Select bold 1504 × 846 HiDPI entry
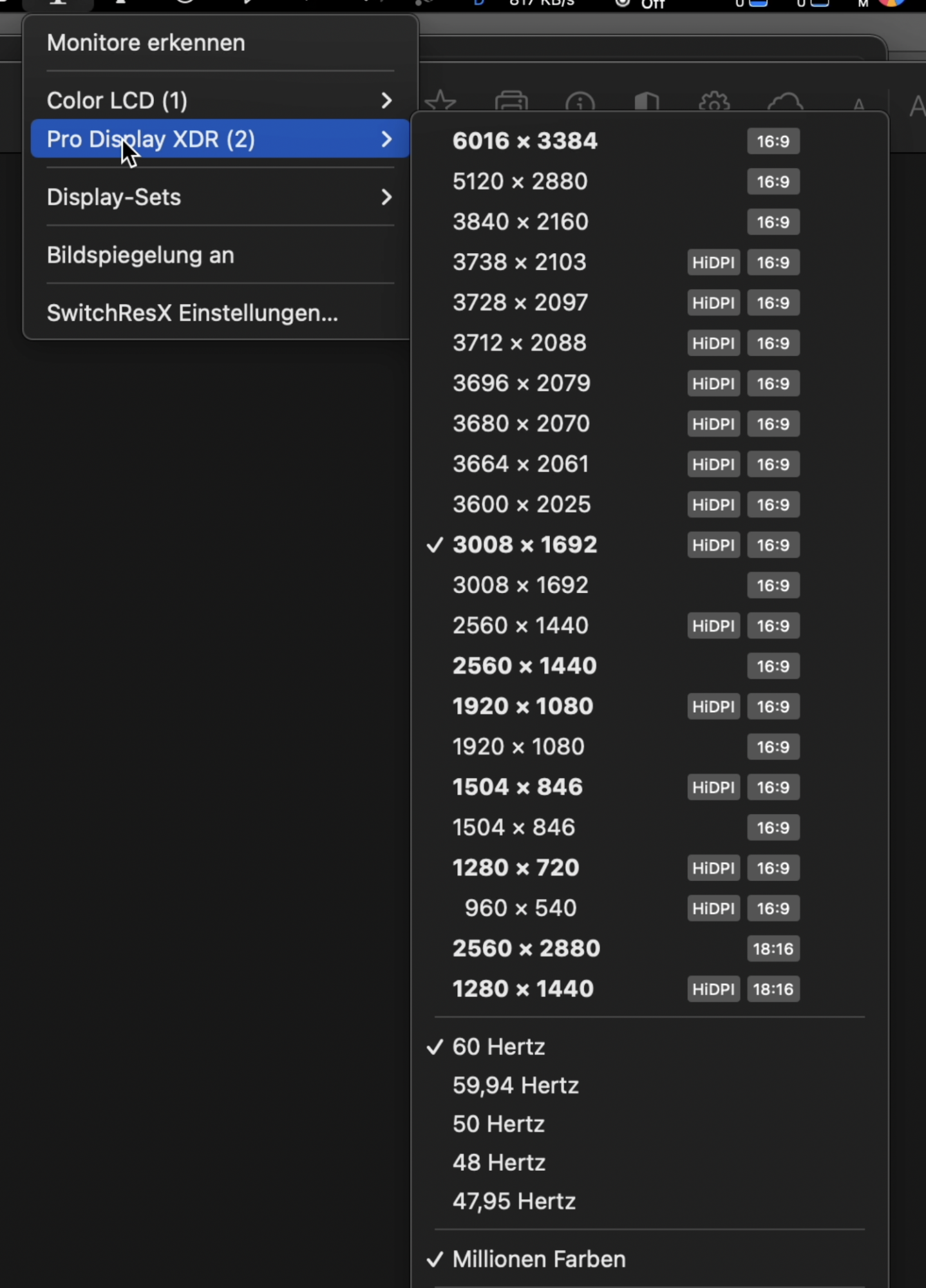The width and height of the screenshot is (926, 1288). 649,787
